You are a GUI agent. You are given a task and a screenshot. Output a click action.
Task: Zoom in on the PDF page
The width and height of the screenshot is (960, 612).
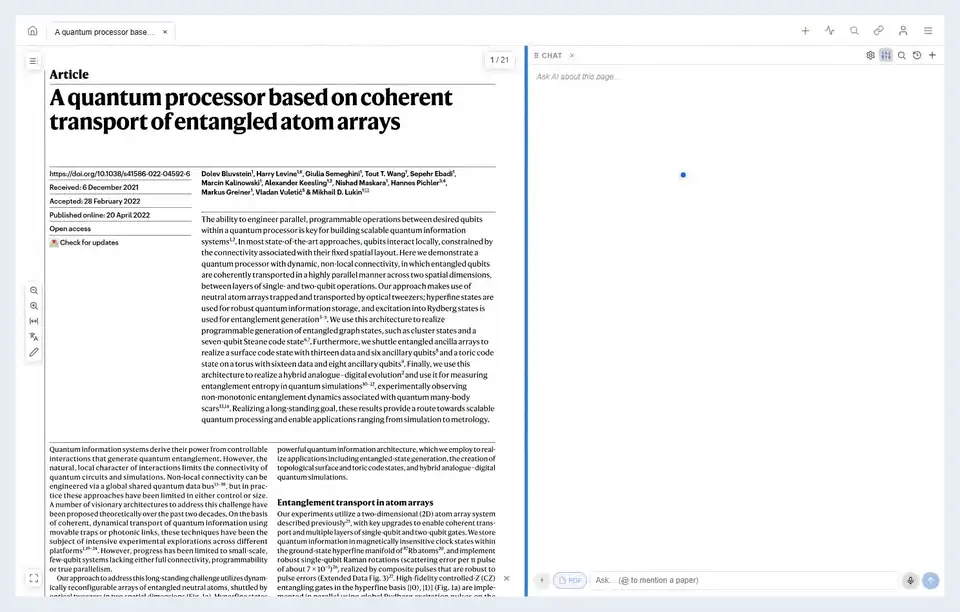[x=34, y=306]
